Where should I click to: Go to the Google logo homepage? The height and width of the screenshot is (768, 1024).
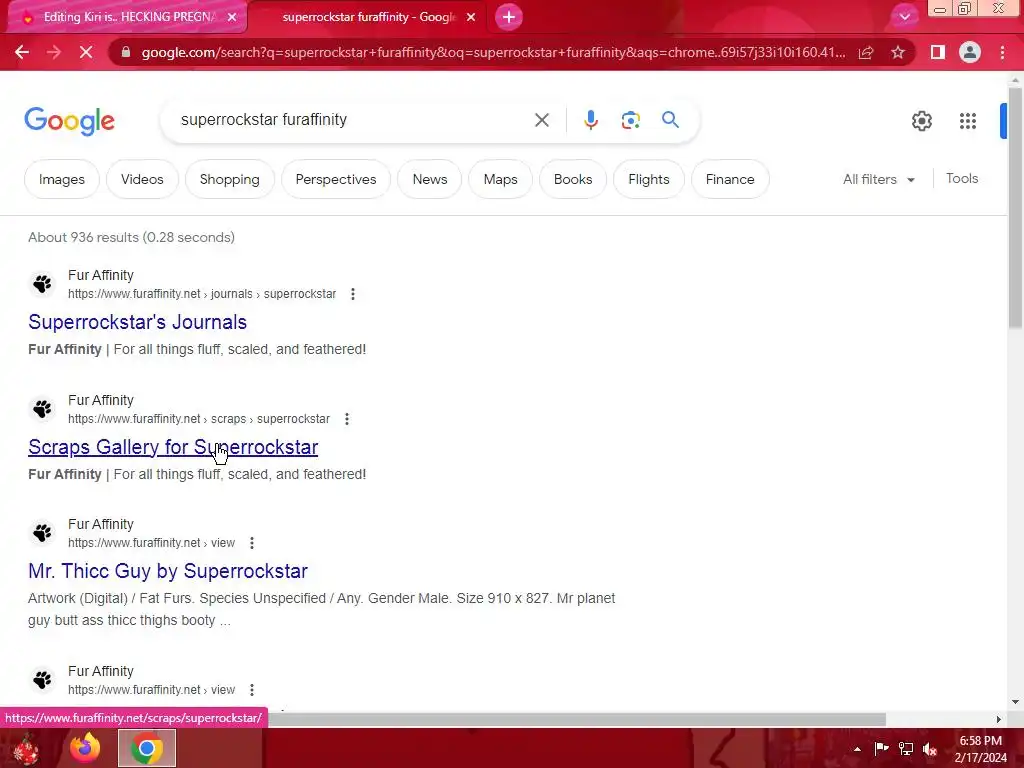click(69, 121)
